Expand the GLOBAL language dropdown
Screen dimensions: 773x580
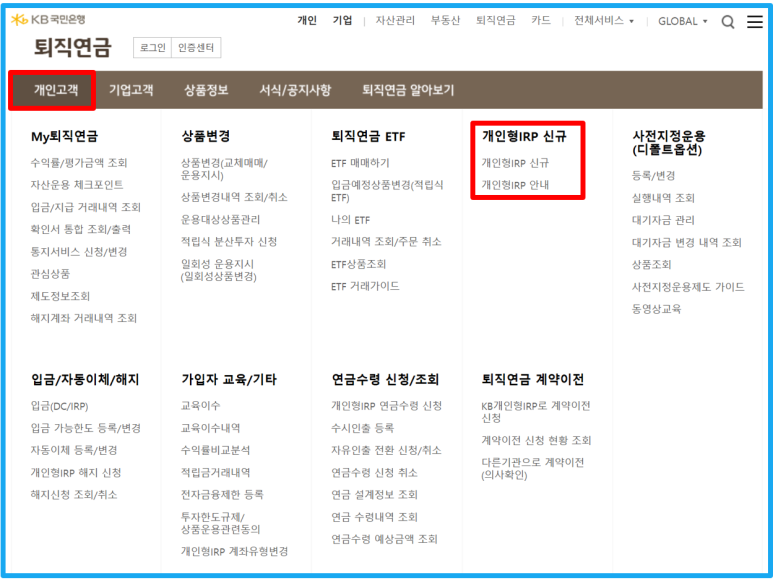click(x=683, y=21)
